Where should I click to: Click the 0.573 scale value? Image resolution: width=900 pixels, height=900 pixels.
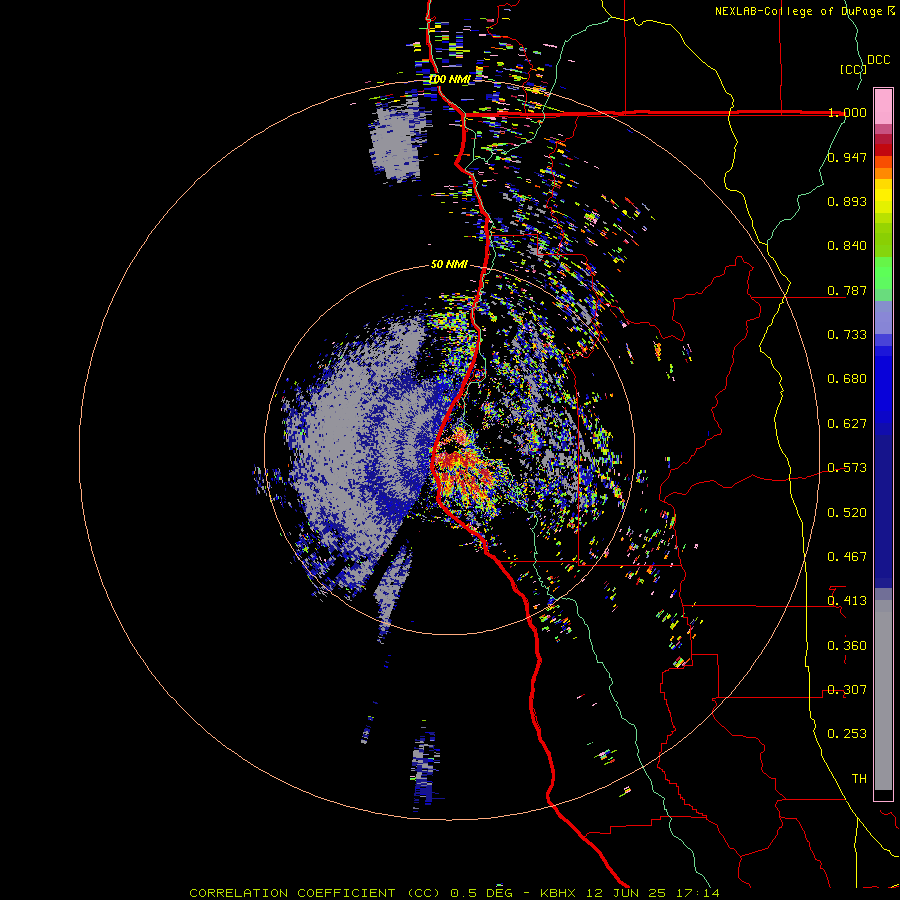click(847, 468)
